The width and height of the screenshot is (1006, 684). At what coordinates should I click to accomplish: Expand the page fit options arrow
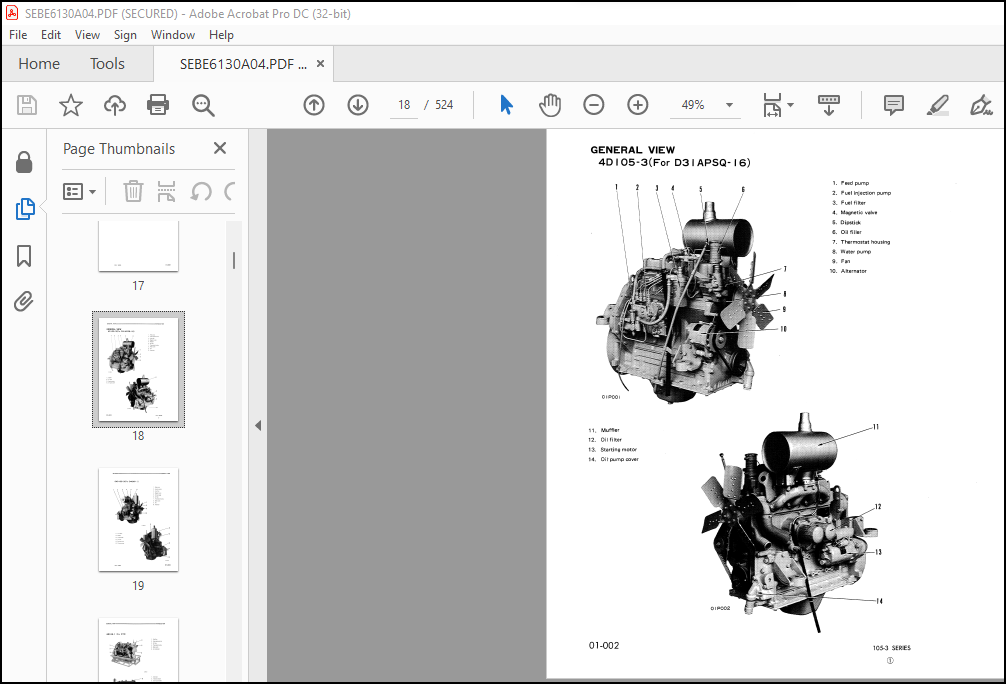(790, 105)
